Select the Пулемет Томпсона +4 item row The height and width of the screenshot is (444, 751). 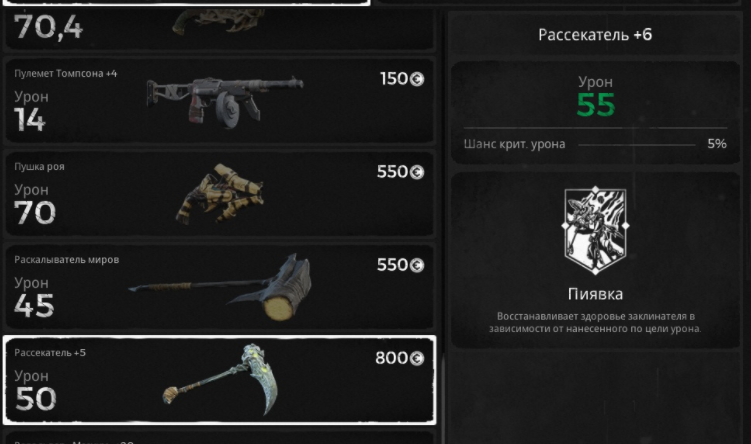pos(219,101)
